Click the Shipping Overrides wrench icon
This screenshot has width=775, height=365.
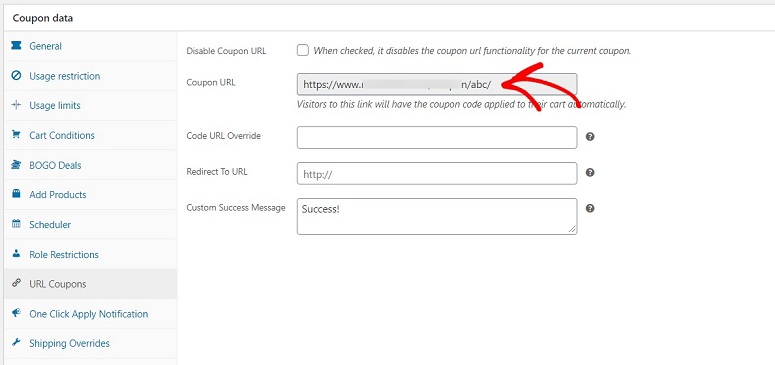pos(16,343)
